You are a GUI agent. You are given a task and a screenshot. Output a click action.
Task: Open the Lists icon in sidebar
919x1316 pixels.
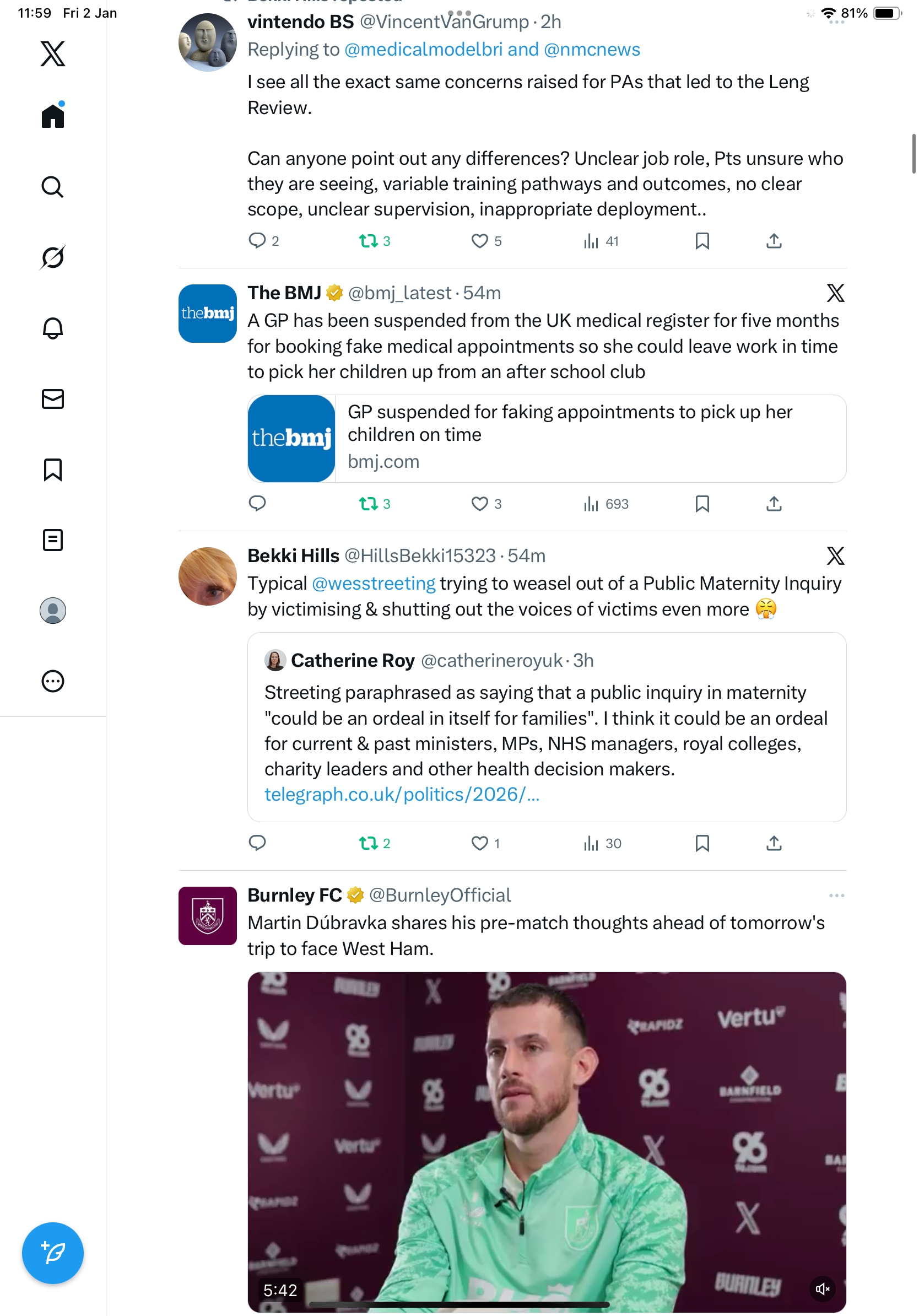[53, 540]
